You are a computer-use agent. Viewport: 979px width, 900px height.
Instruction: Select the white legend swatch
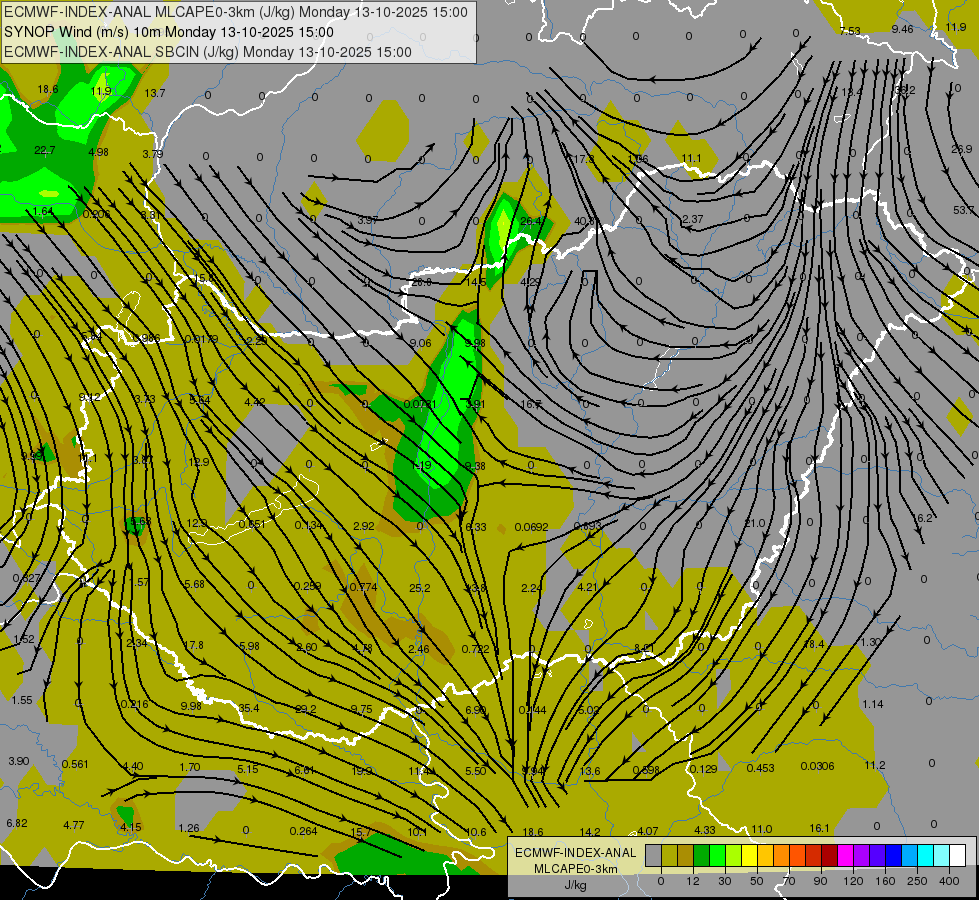click(957, 856)
